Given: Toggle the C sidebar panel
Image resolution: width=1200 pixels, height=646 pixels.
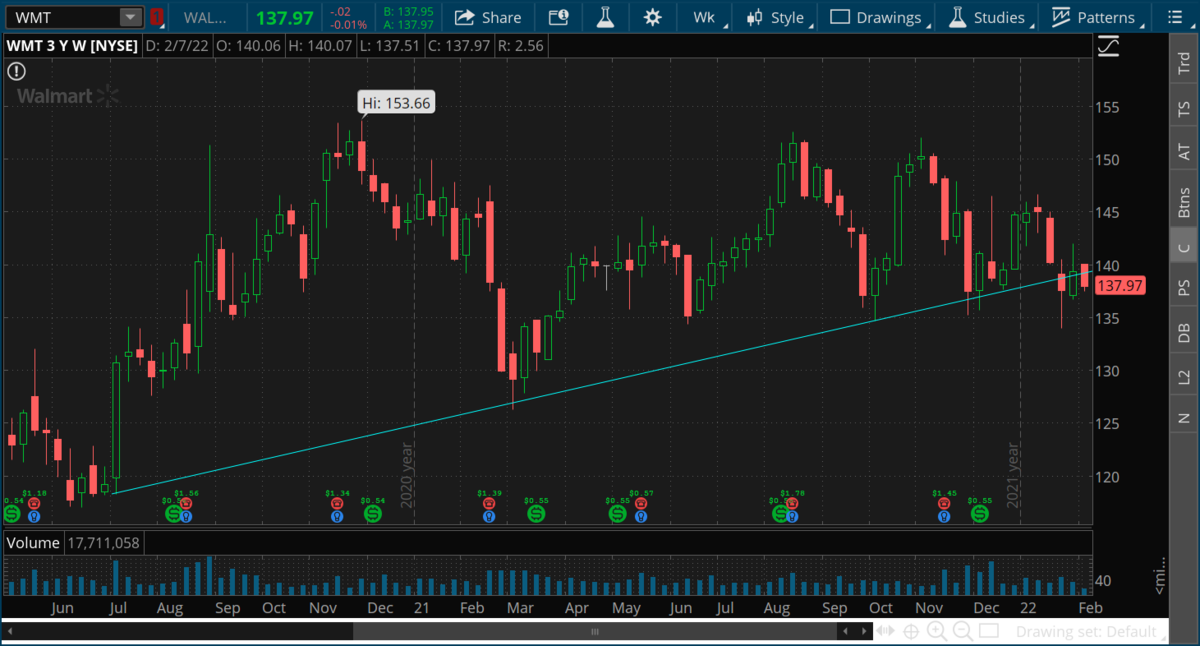Looking at the screenshot, I should pyautogui.click(x=1184, y=248).
